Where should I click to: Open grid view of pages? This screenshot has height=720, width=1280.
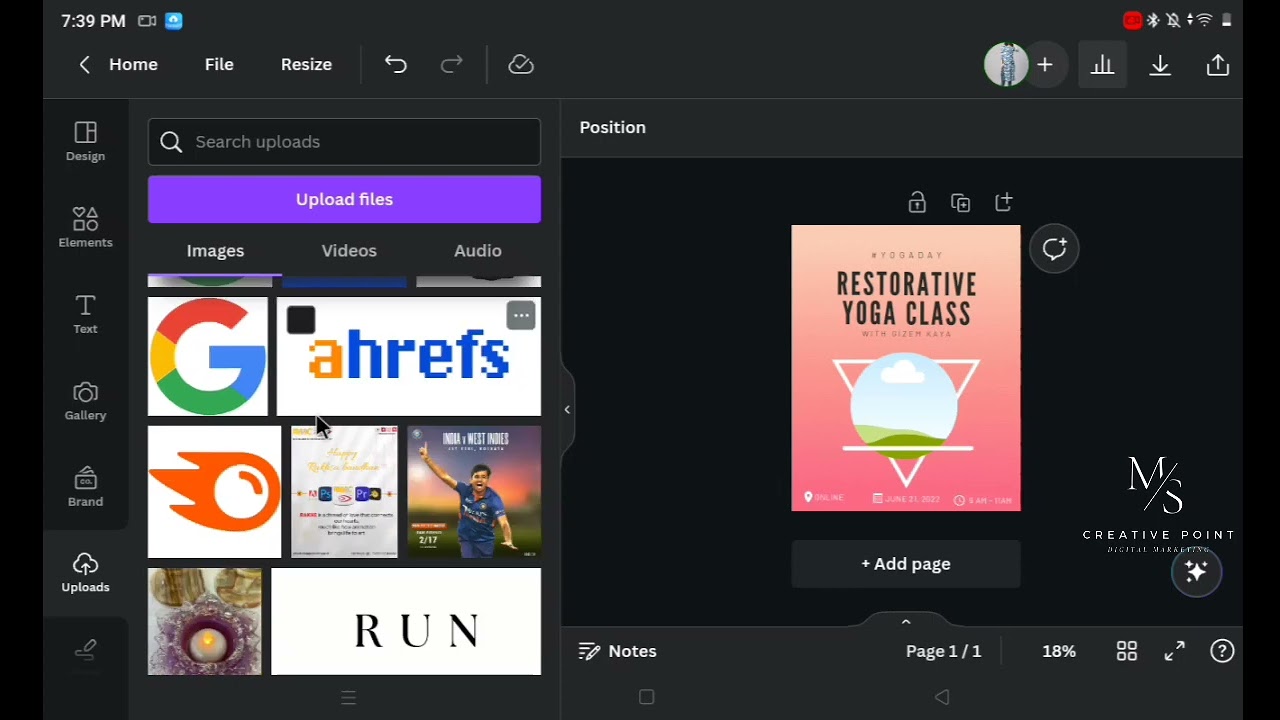(x=1127, y=651)
